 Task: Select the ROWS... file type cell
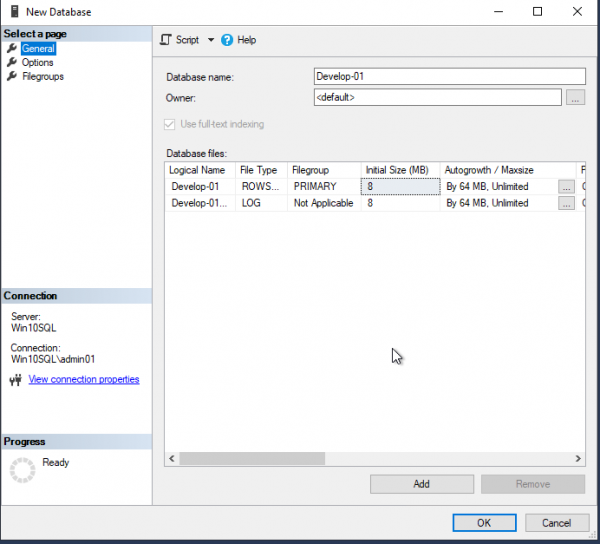pyautogui.click(x=261, y=187)
